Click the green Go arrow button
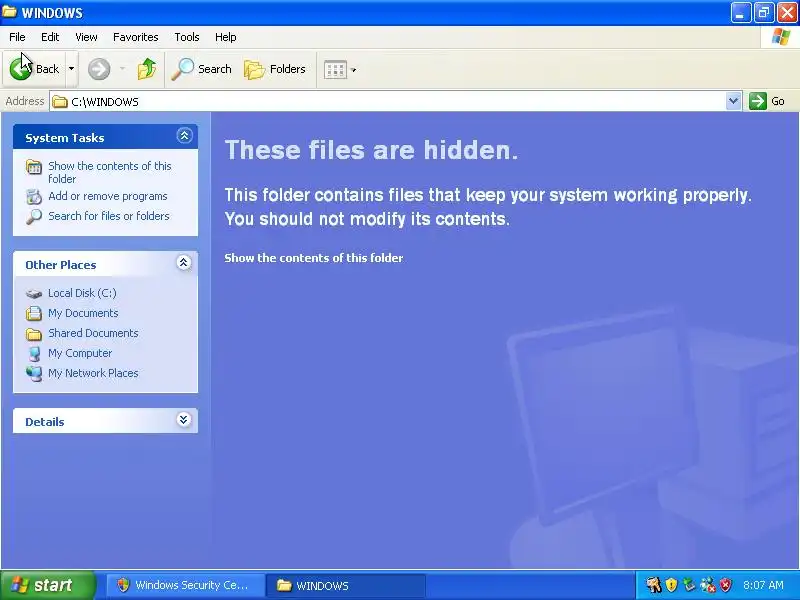800x600 pixels. 758,101
